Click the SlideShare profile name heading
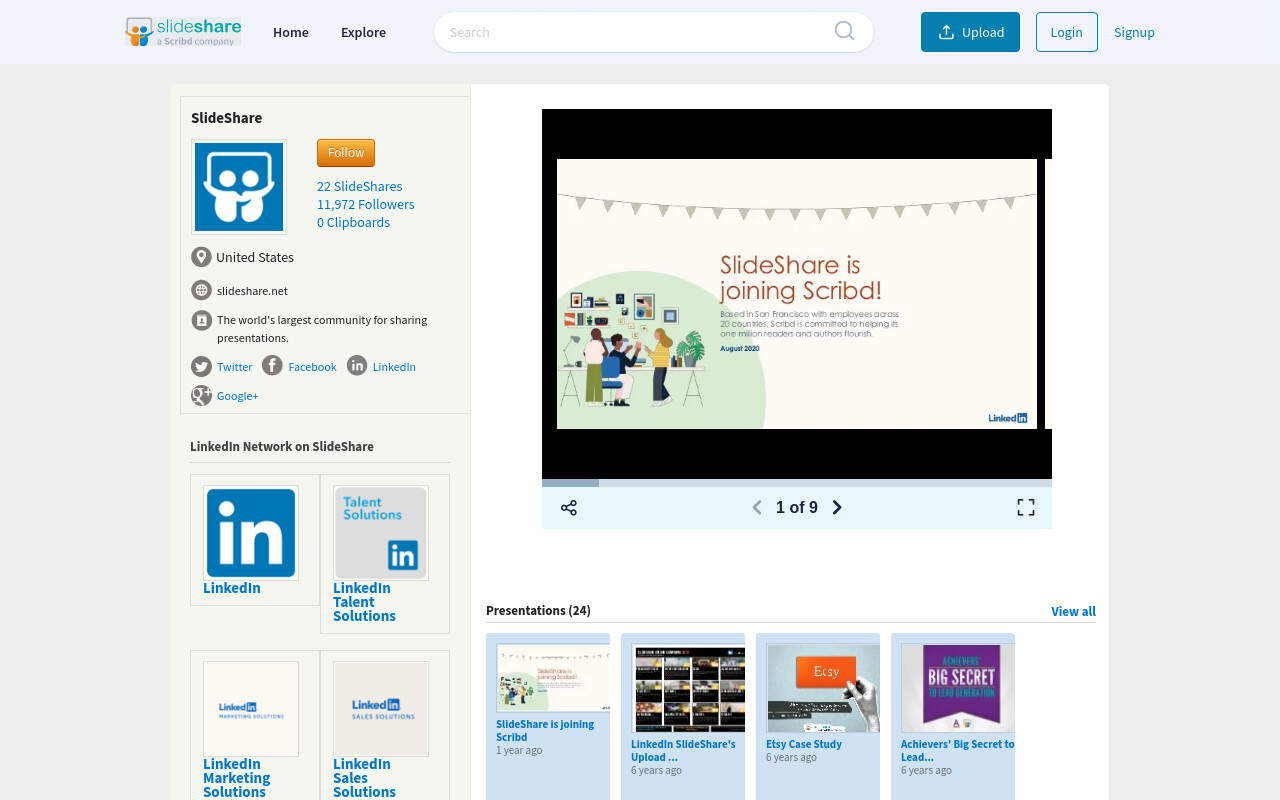 click(227, 118)
